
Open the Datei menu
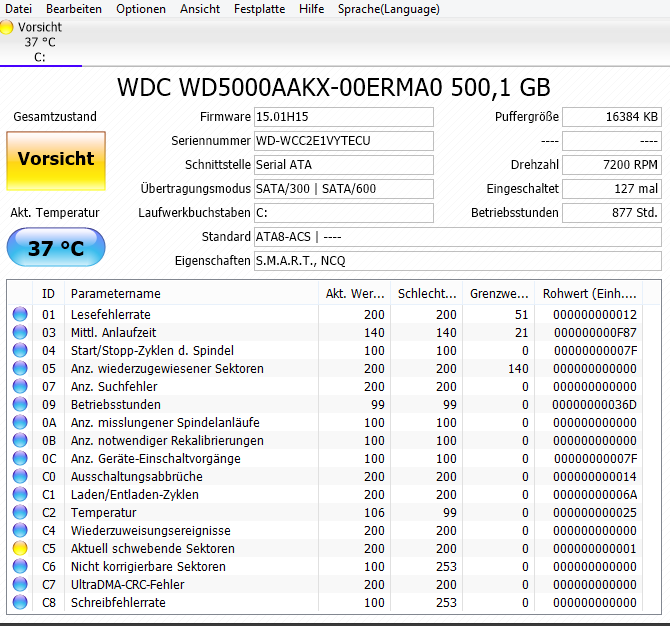(x=18, y=9)
